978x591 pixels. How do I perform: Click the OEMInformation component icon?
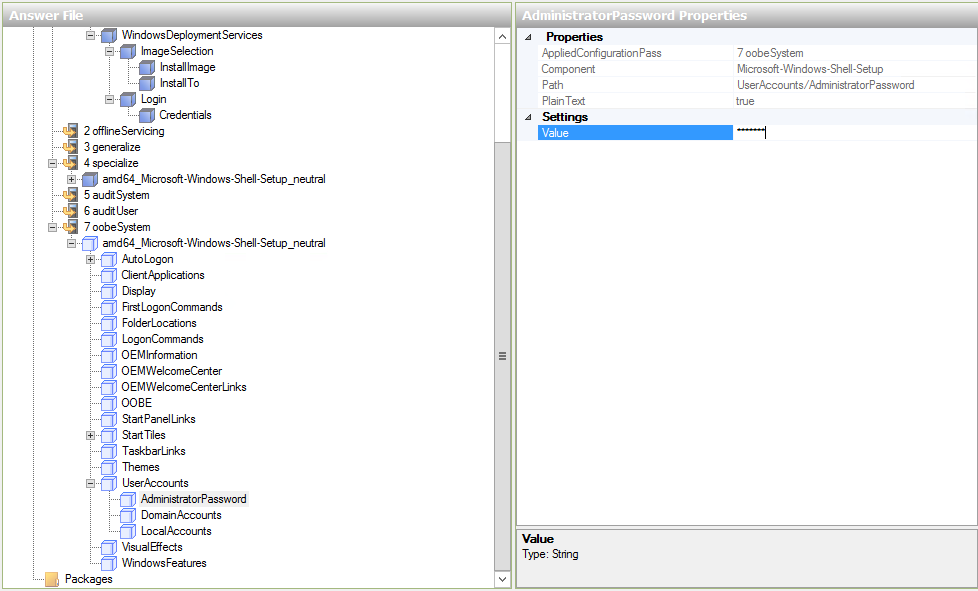109,355
